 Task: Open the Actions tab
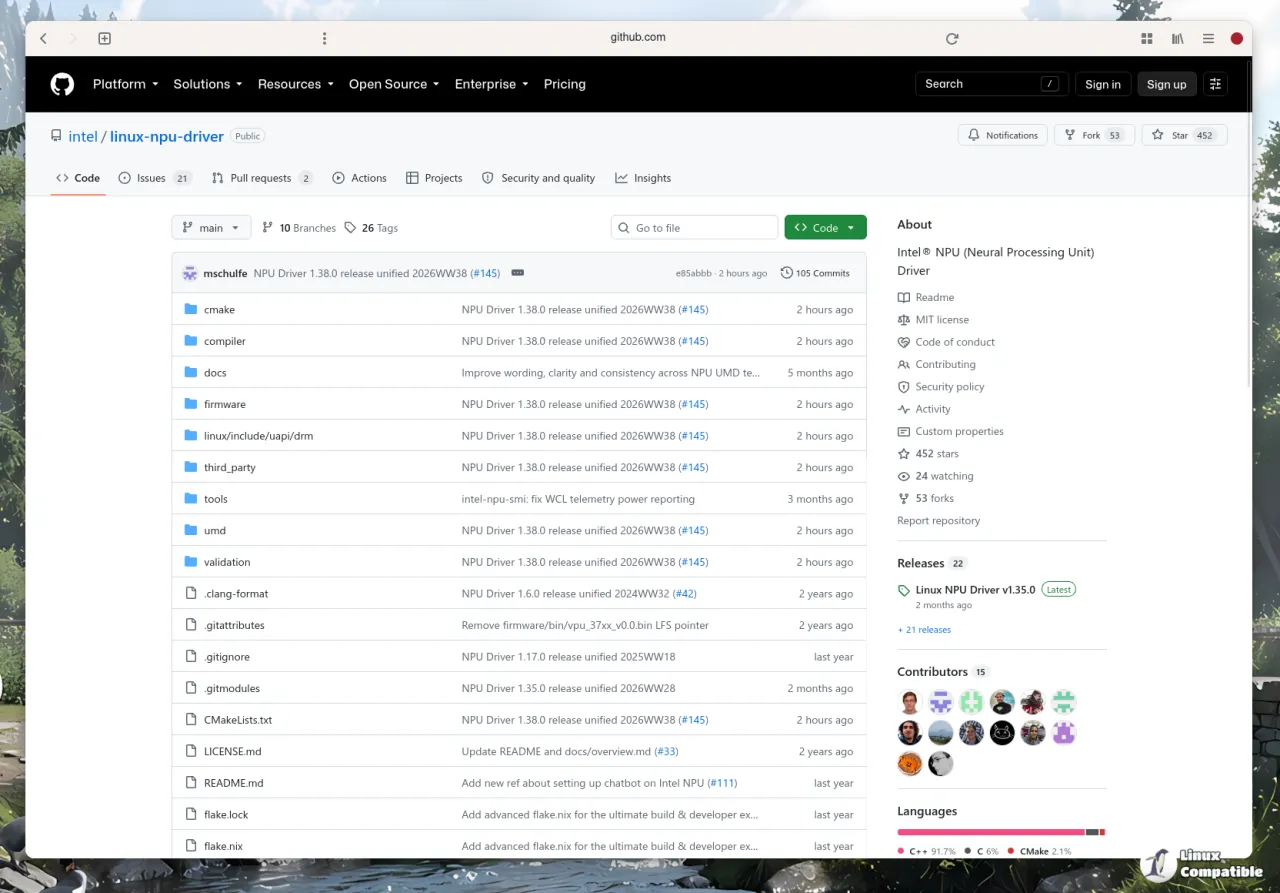click(359, 178)
